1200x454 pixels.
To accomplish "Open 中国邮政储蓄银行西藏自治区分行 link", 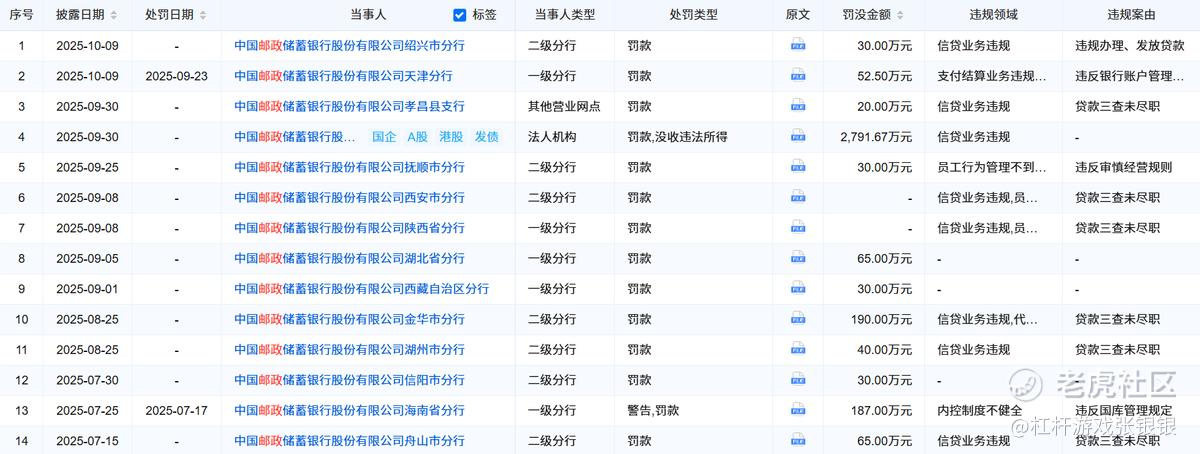I will pos(361,289).
